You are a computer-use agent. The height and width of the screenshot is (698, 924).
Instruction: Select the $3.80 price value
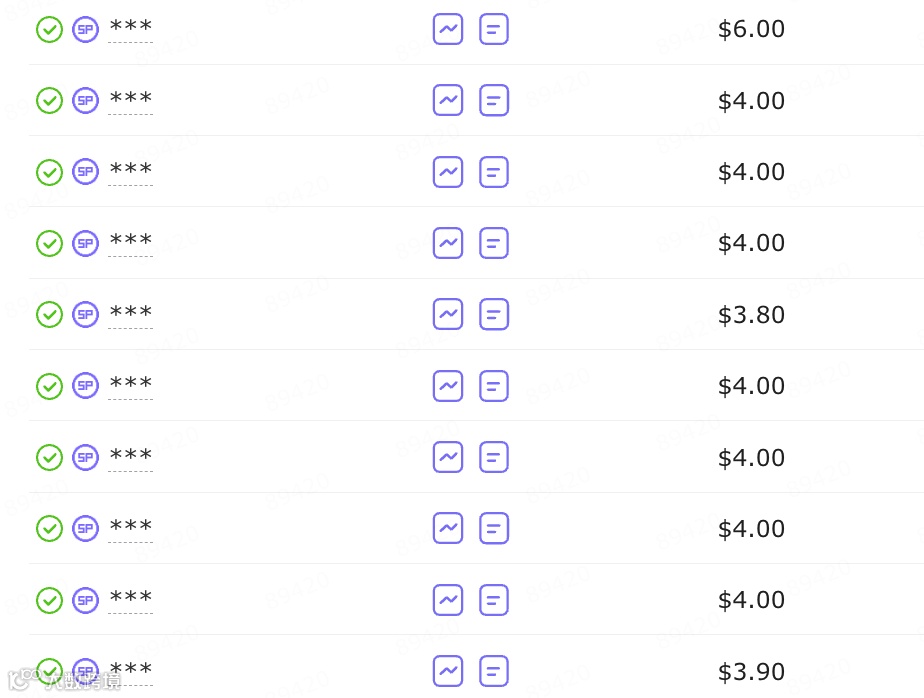tap(751, 315)
